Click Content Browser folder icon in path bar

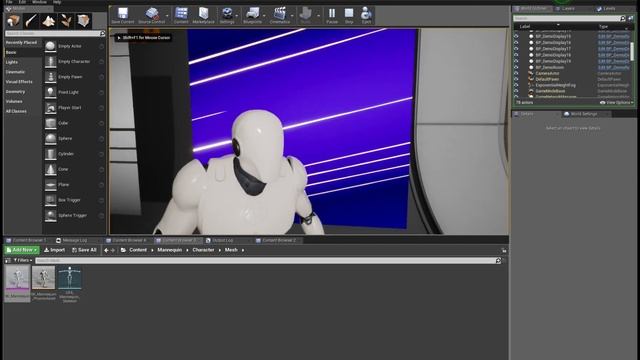(x=123, y=250)
